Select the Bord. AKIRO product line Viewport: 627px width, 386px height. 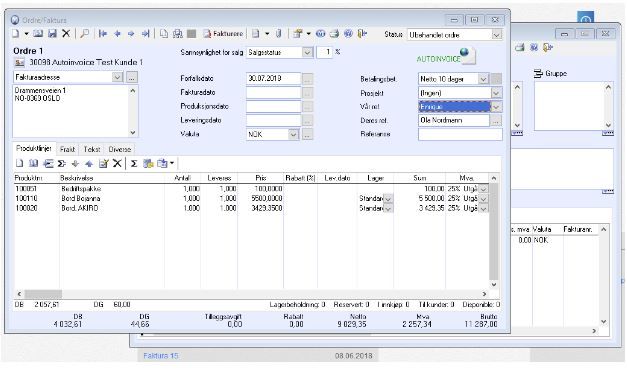pos(251,208)
